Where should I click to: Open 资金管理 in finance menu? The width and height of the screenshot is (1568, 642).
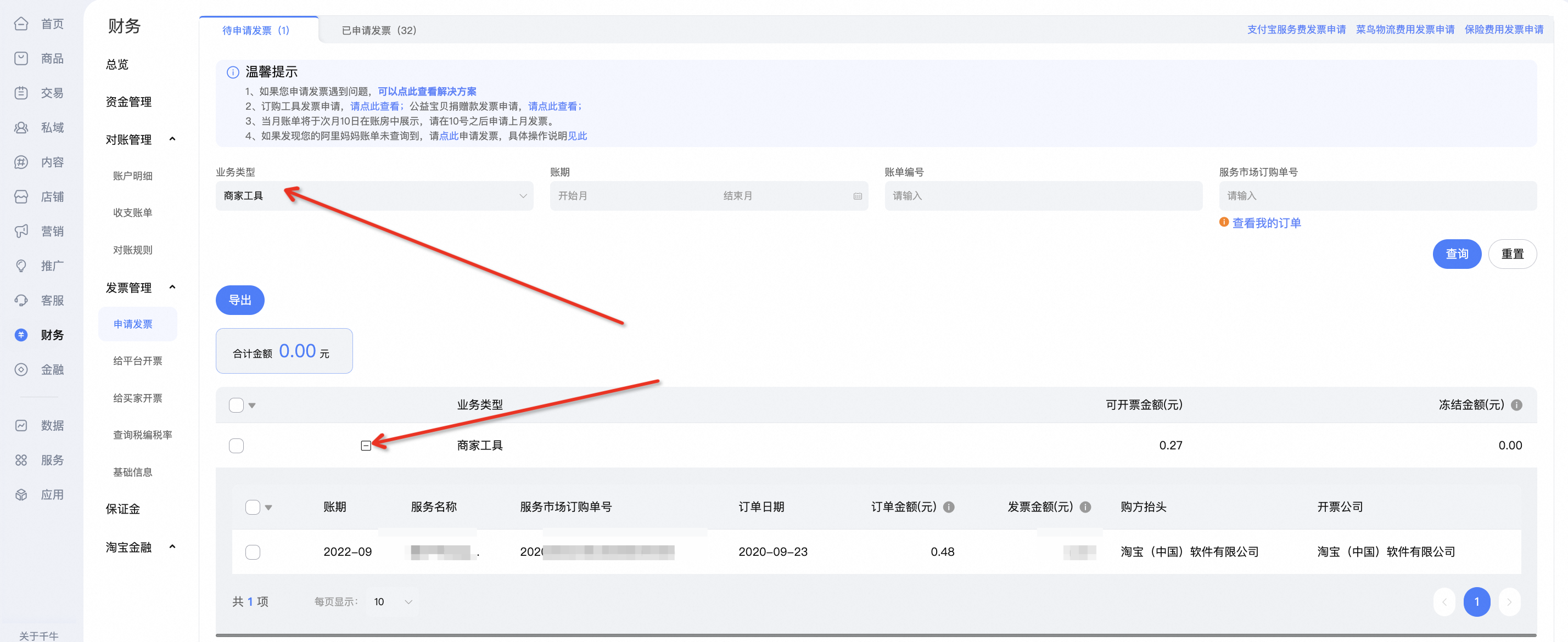[x=128, y=102]
